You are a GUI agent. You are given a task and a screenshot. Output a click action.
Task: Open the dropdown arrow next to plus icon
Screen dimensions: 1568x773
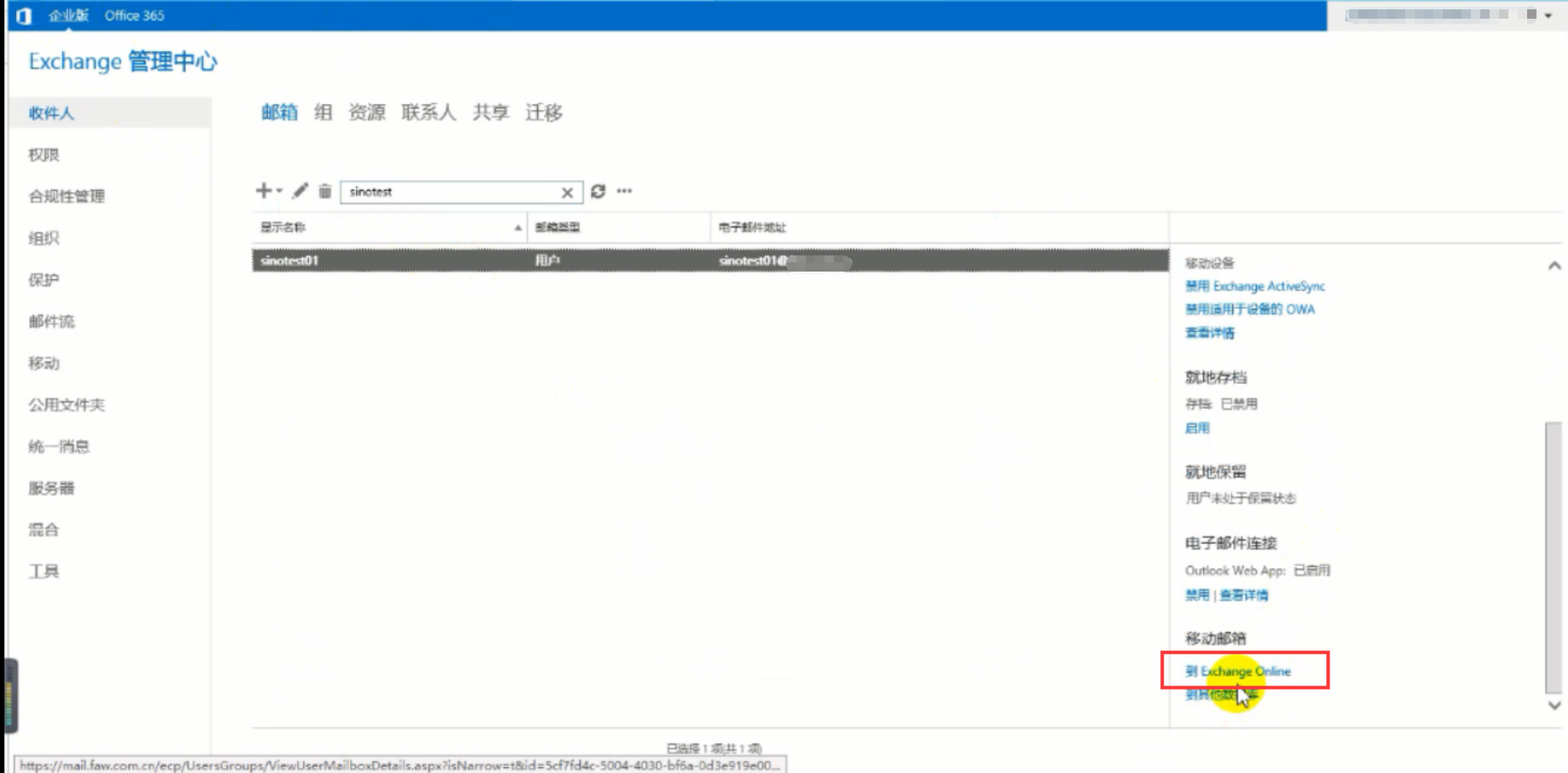coord(279,192)
